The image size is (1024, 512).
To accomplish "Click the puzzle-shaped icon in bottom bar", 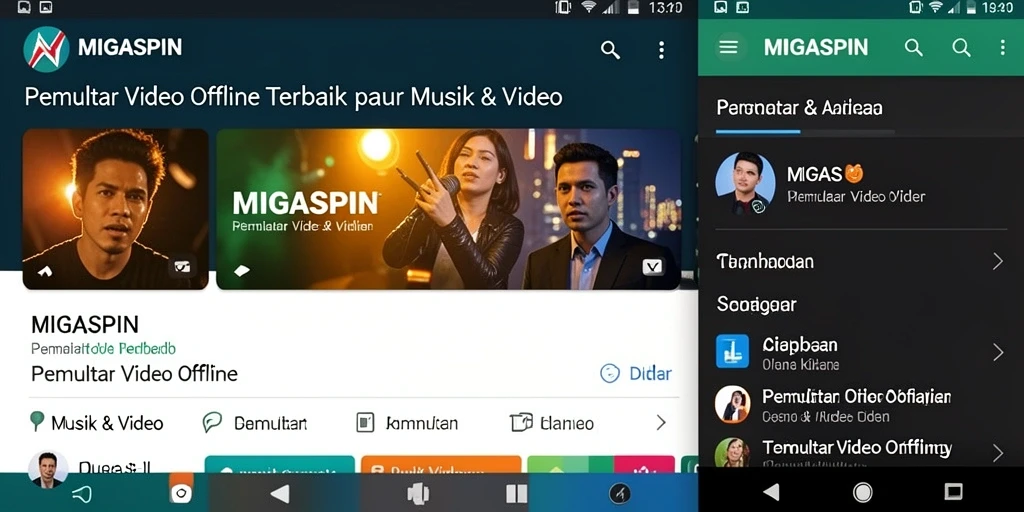I will [418, 494].
